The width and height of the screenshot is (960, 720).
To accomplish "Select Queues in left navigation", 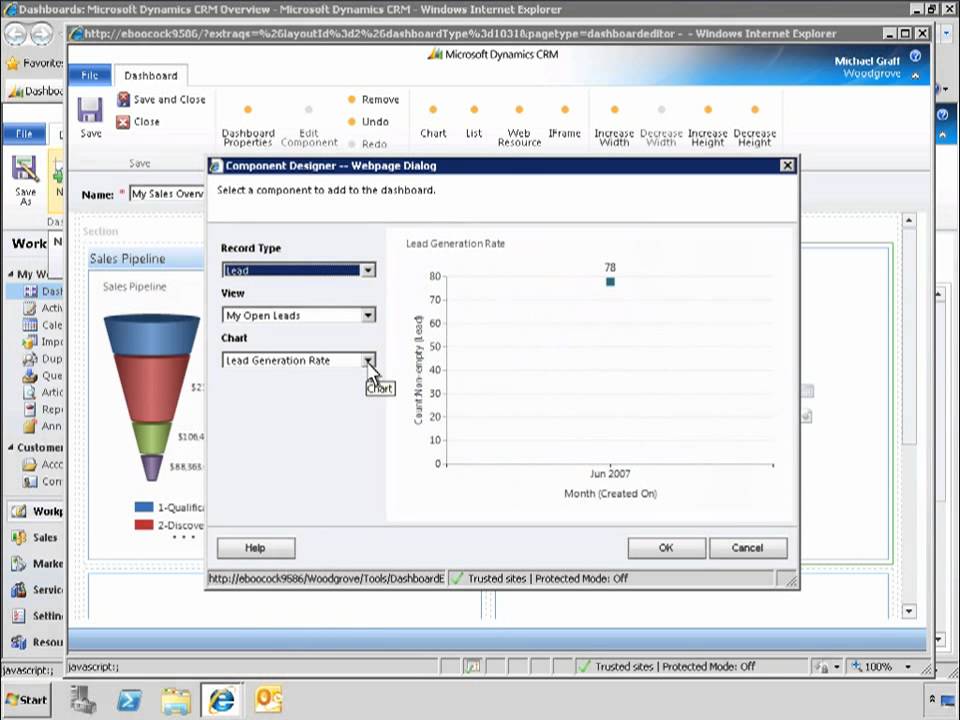I will [x=42, y=375].
